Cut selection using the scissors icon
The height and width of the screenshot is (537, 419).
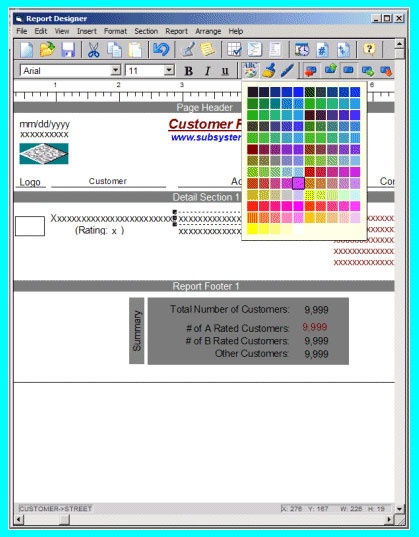point(94,50)
